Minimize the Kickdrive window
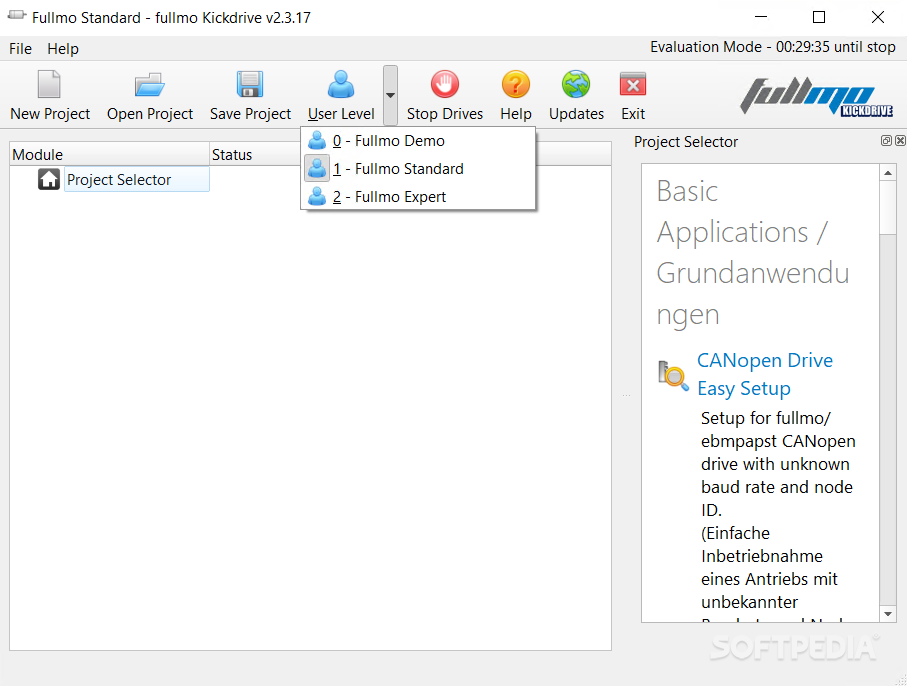The width and height of the screenshot is (907, 686). pyautogui.click(x=761, y=17)
